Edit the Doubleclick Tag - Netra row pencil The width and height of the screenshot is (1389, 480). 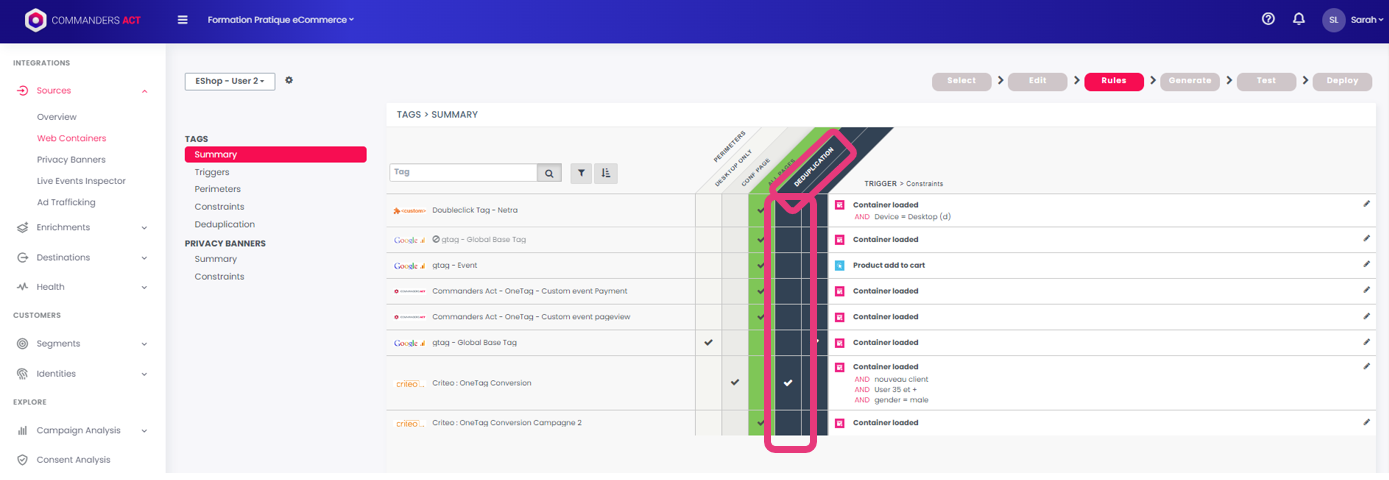click(x=1366, y=204)
